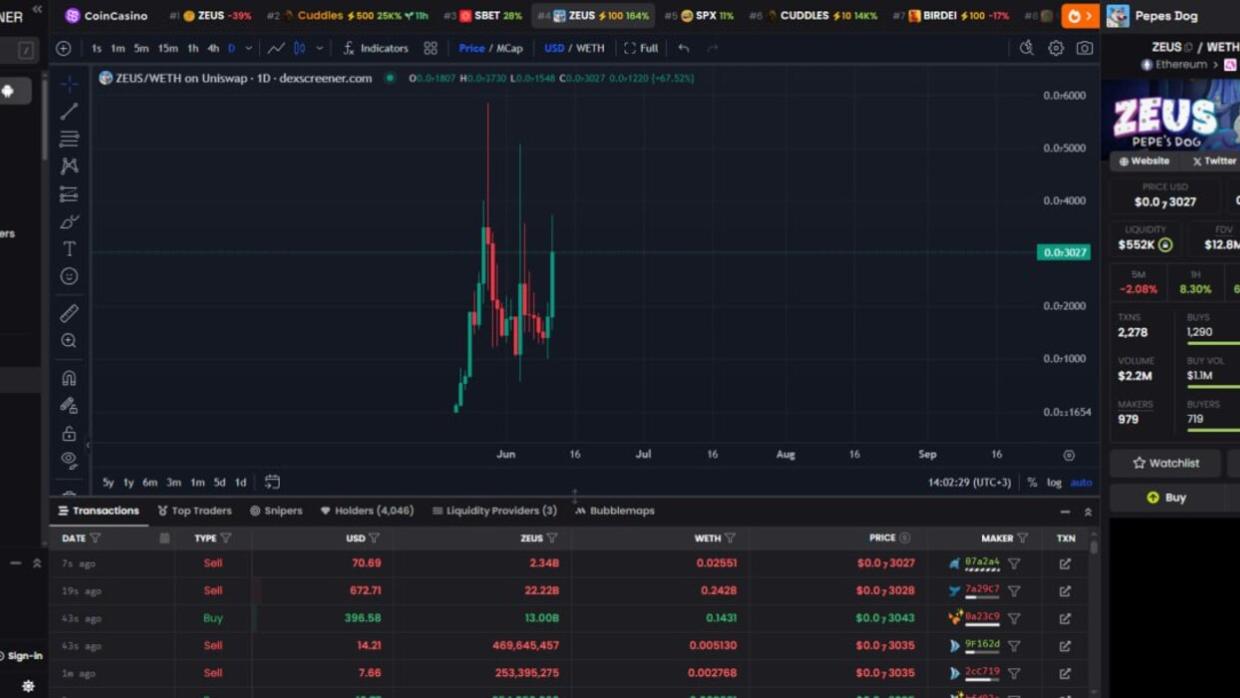Open maker address 7a29c7

981,590
